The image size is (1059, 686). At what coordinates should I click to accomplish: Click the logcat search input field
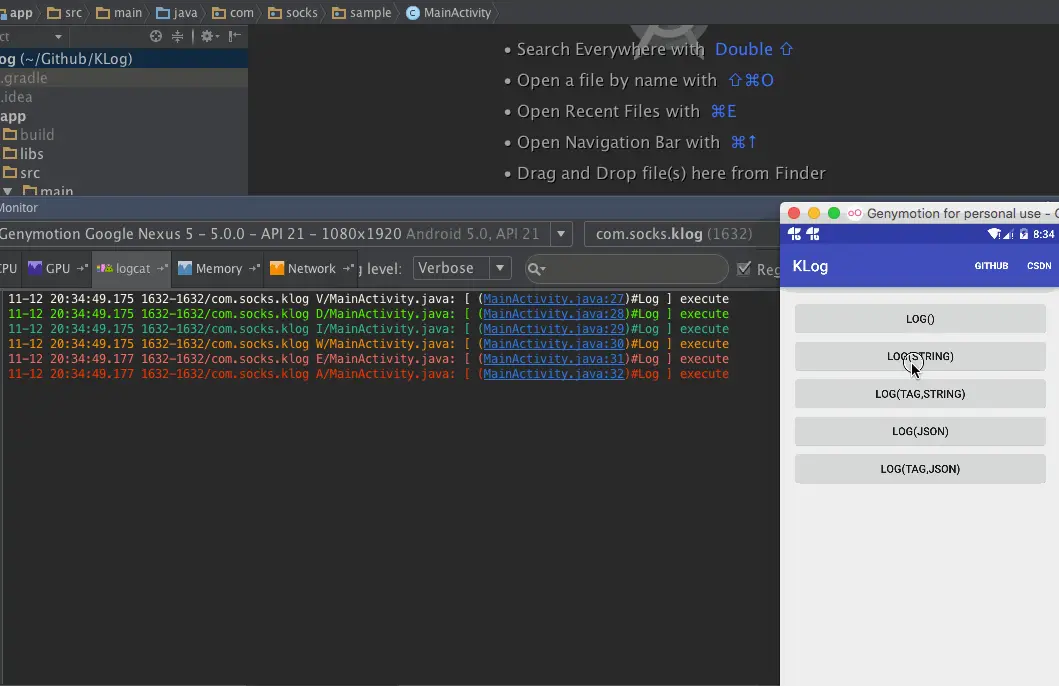[626, 269]
